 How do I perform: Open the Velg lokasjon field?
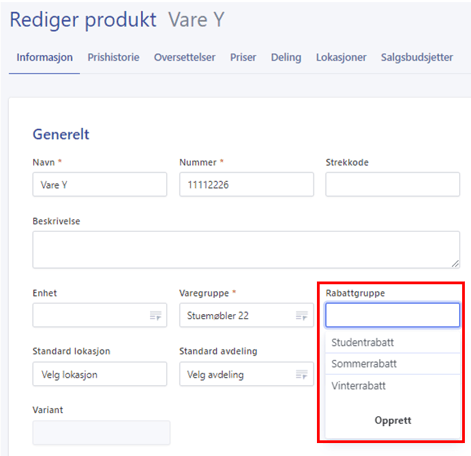100,374
